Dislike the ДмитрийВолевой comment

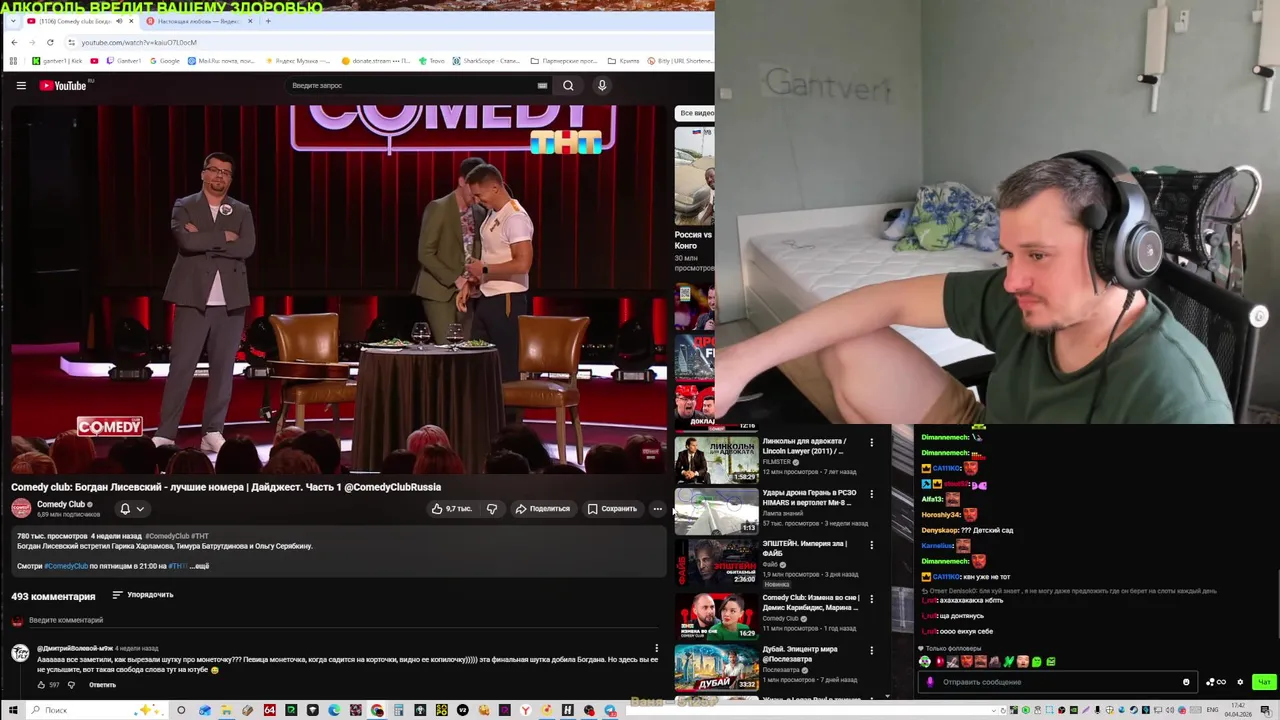point(71,685)
